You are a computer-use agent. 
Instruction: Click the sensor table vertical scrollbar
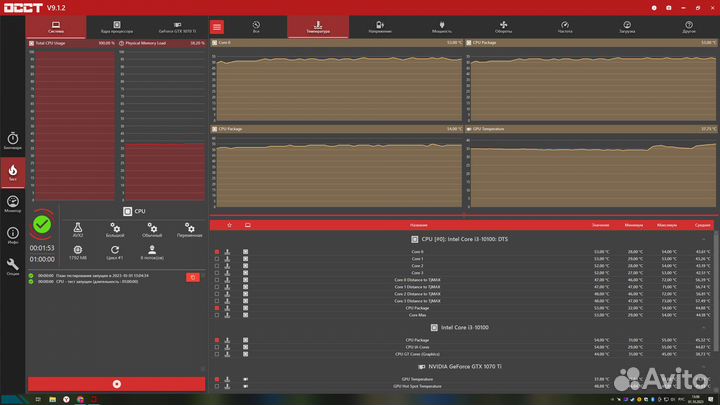[x=716, y=292]
